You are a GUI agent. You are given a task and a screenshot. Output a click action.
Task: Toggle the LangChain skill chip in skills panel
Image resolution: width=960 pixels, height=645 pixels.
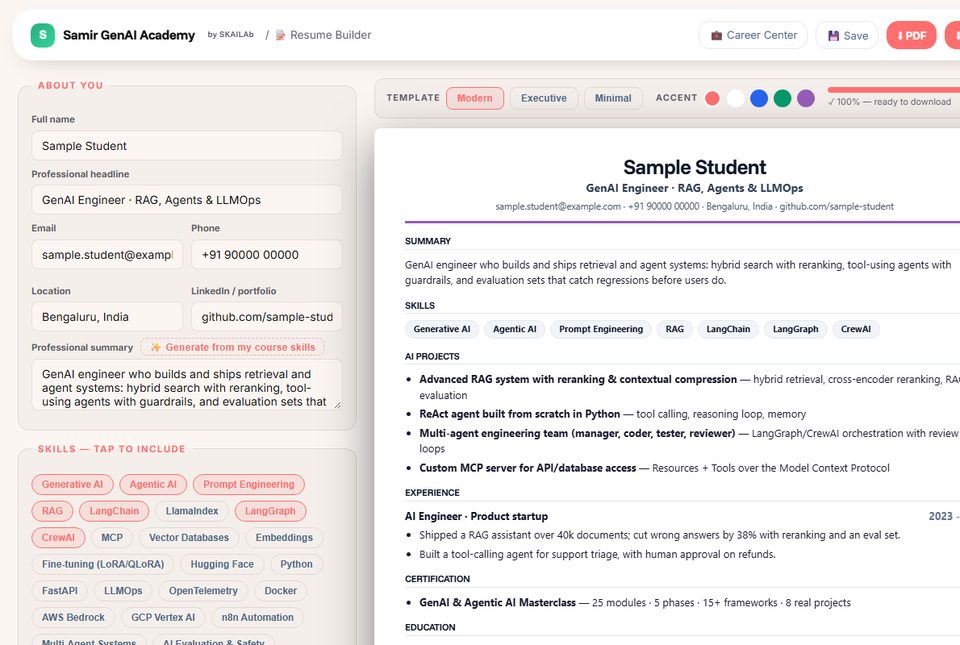click(114, 510)
